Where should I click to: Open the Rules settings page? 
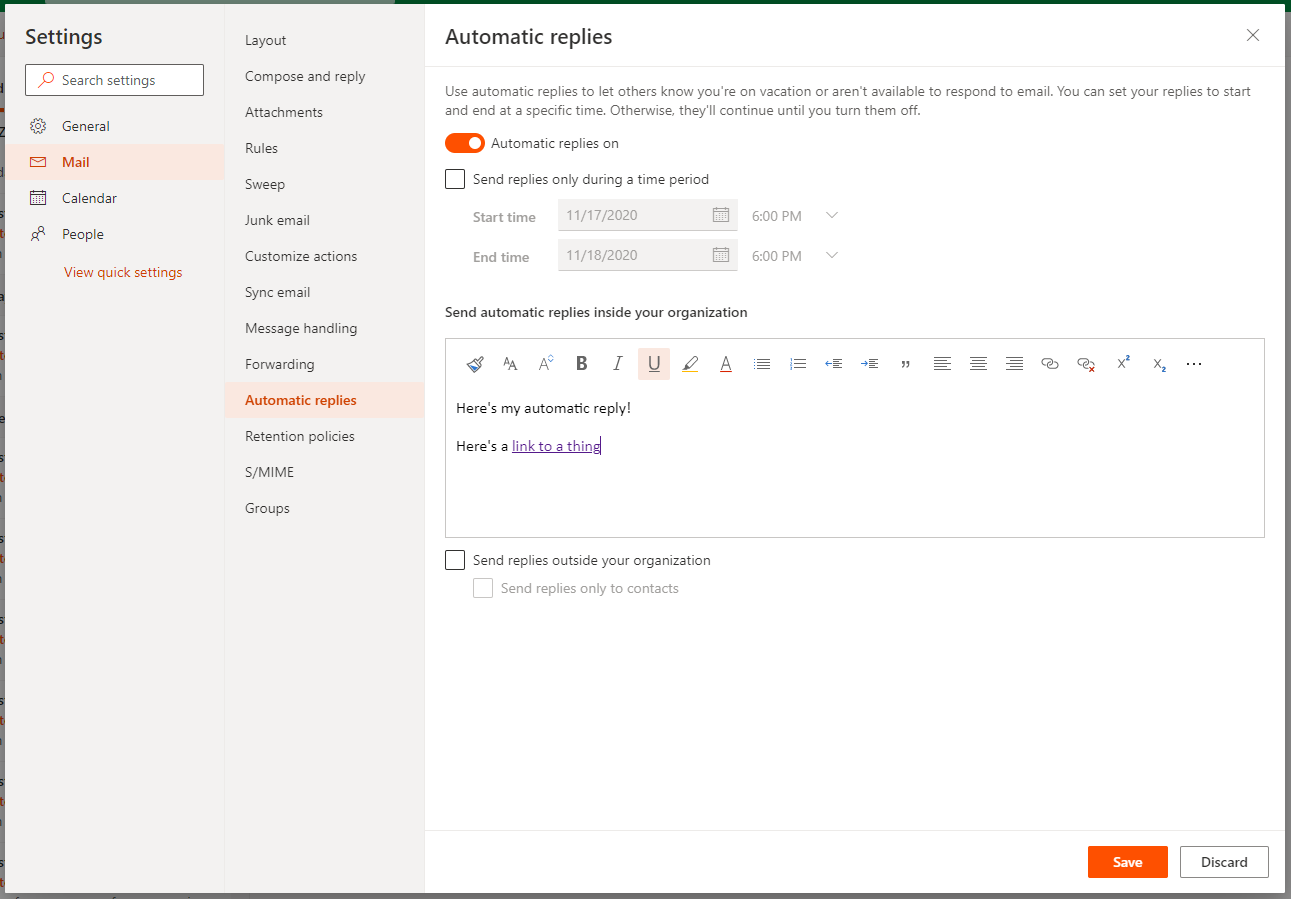[324, 148]
